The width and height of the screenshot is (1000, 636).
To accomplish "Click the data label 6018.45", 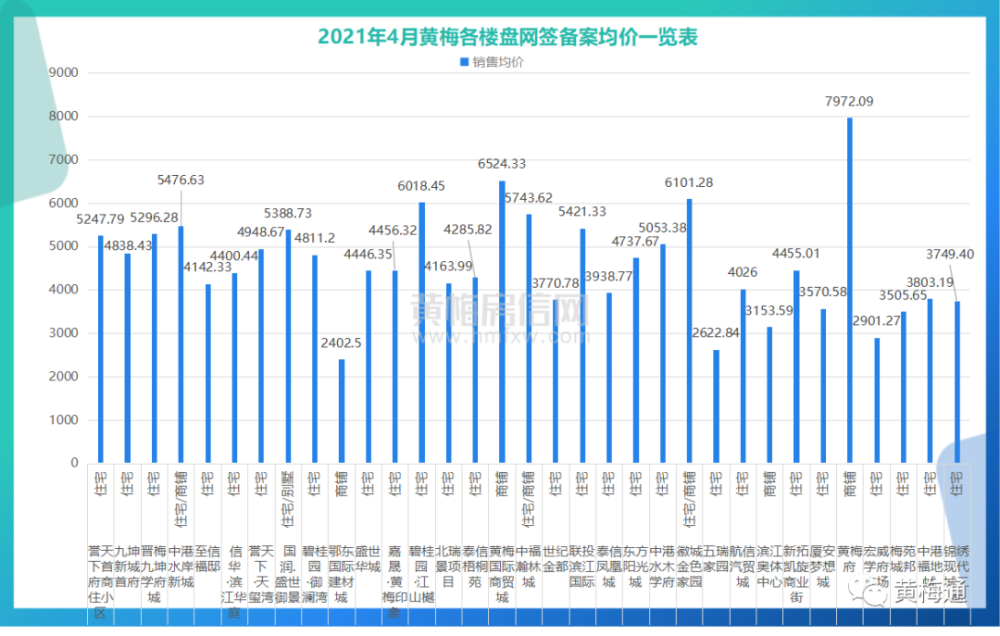I will (x=421, y=186).
